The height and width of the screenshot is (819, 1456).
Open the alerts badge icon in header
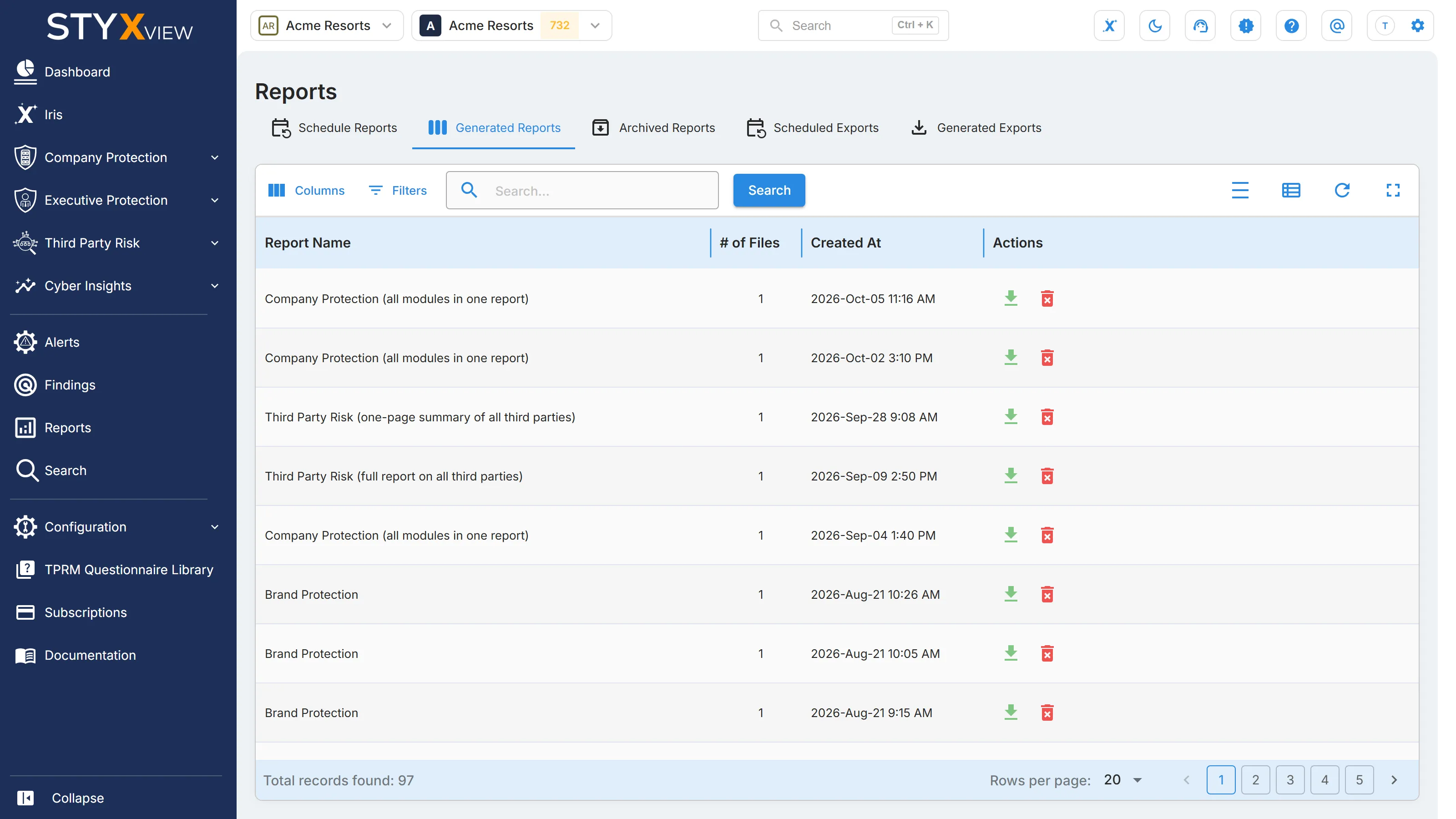(1245, 25)
